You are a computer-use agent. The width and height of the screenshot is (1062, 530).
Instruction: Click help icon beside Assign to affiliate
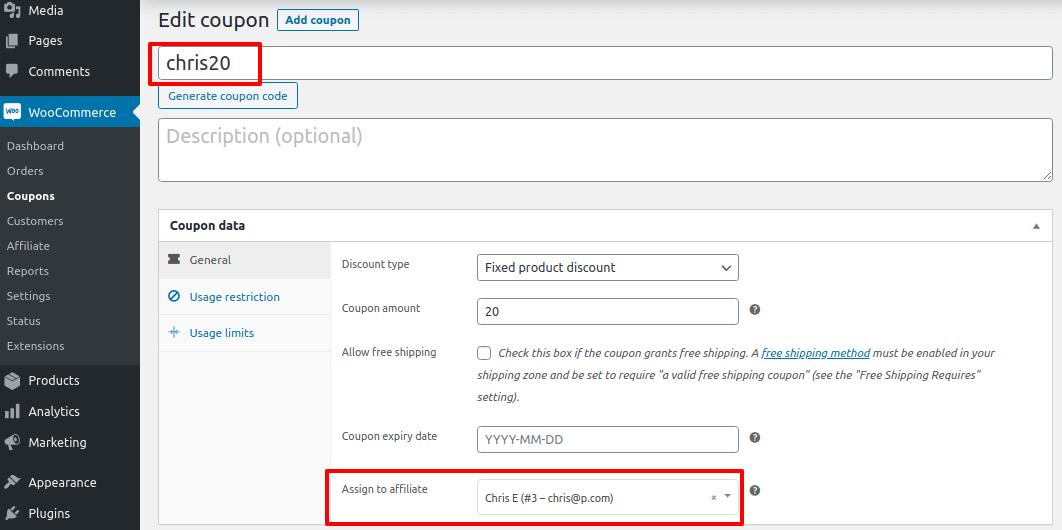755,491
